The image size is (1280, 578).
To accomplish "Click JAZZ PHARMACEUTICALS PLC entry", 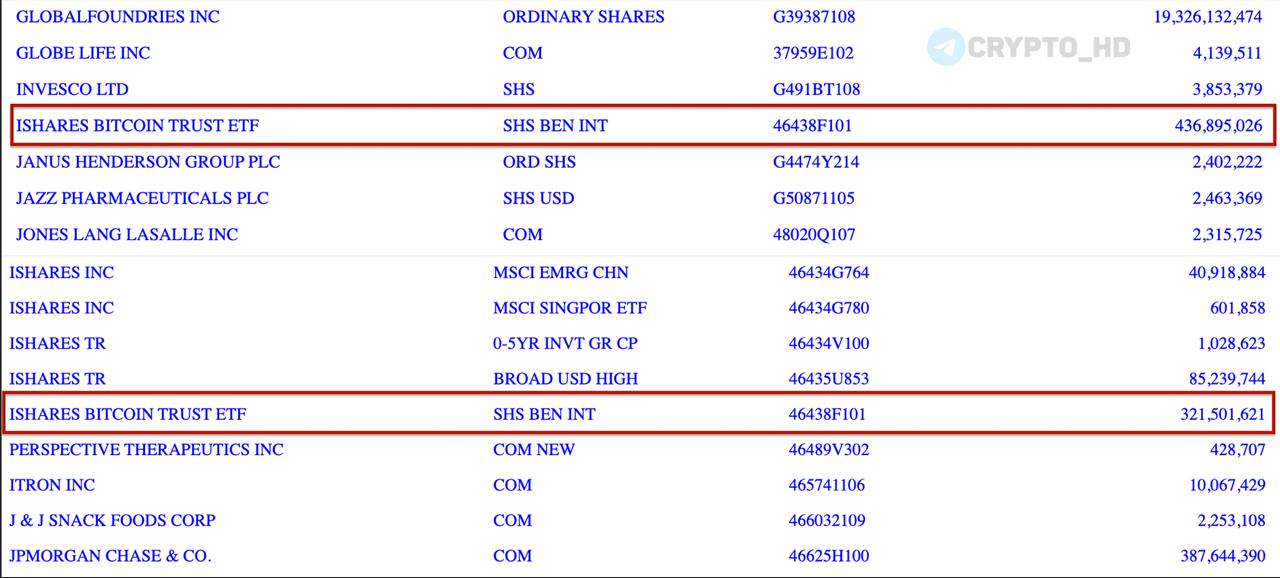I will click(142, 198).
